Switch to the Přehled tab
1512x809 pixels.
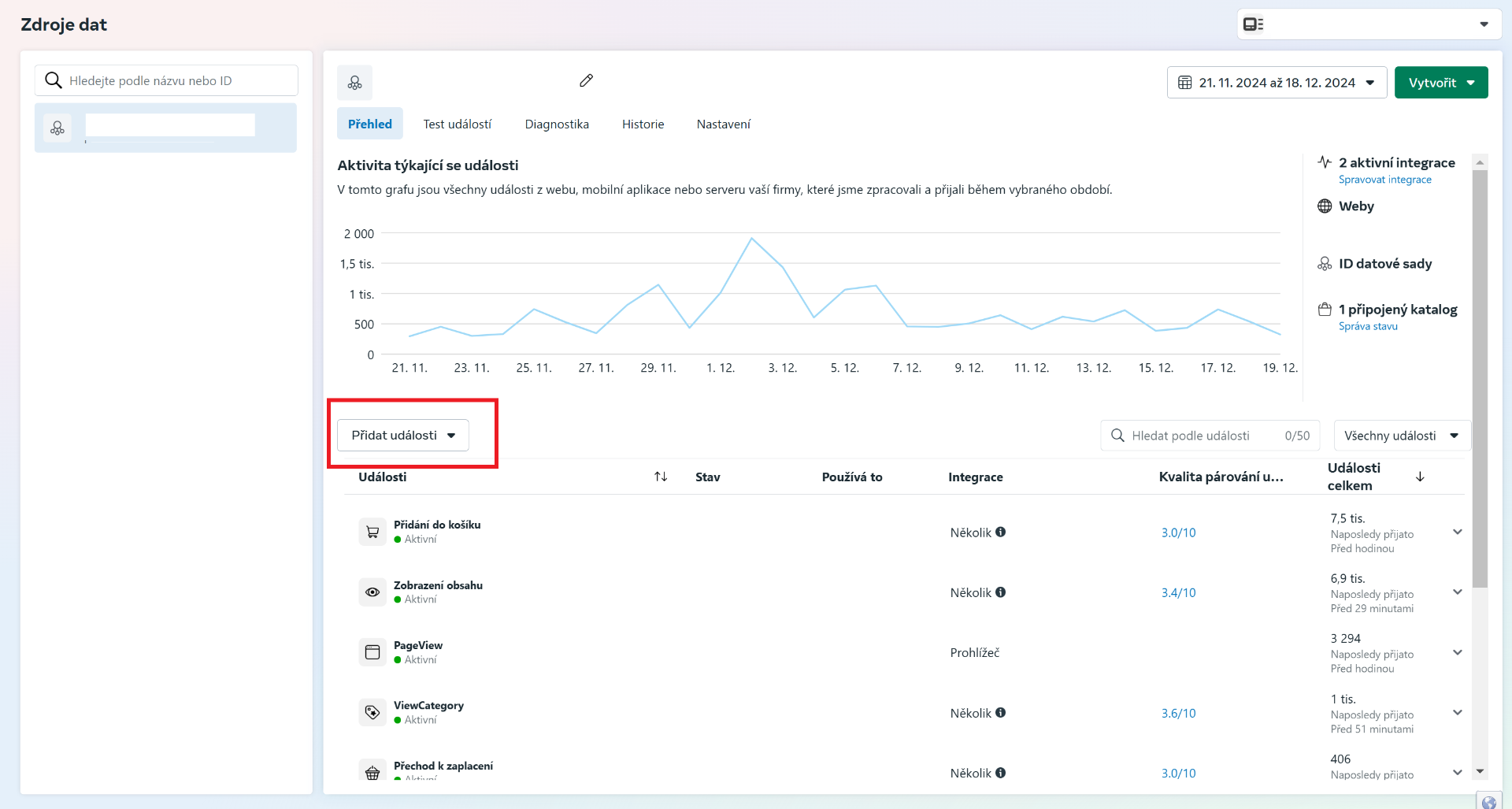[370, 124]
